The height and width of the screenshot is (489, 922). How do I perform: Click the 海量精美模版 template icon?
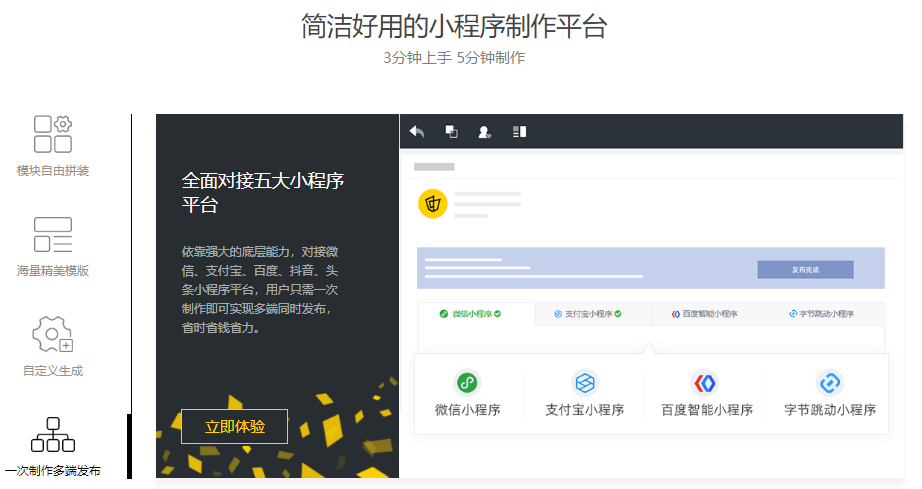pos(53,235)
